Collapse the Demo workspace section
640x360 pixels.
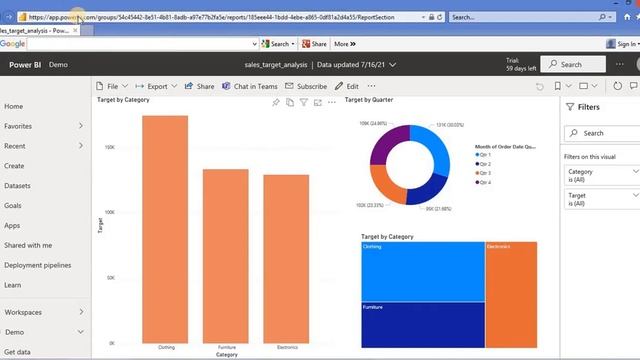pos(81,332)
